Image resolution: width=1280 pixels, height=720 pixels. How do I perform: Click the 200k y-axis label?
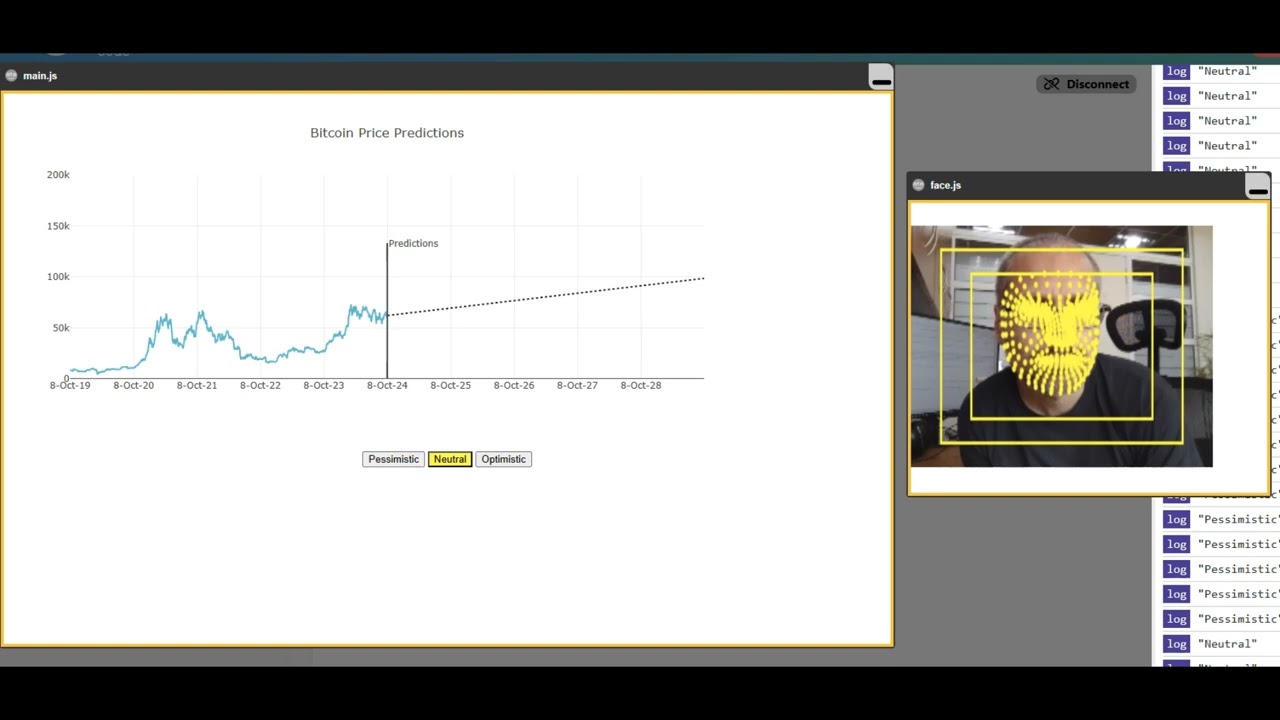click(58, 175)
